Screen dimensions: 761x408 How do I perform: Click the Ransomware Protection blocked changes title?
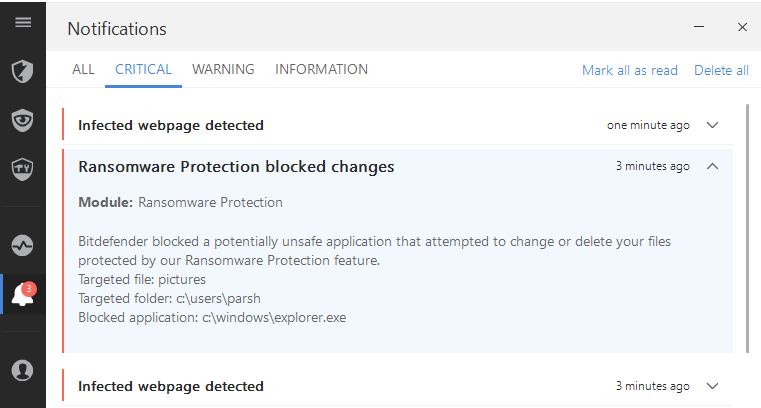(x=236, y=166)
